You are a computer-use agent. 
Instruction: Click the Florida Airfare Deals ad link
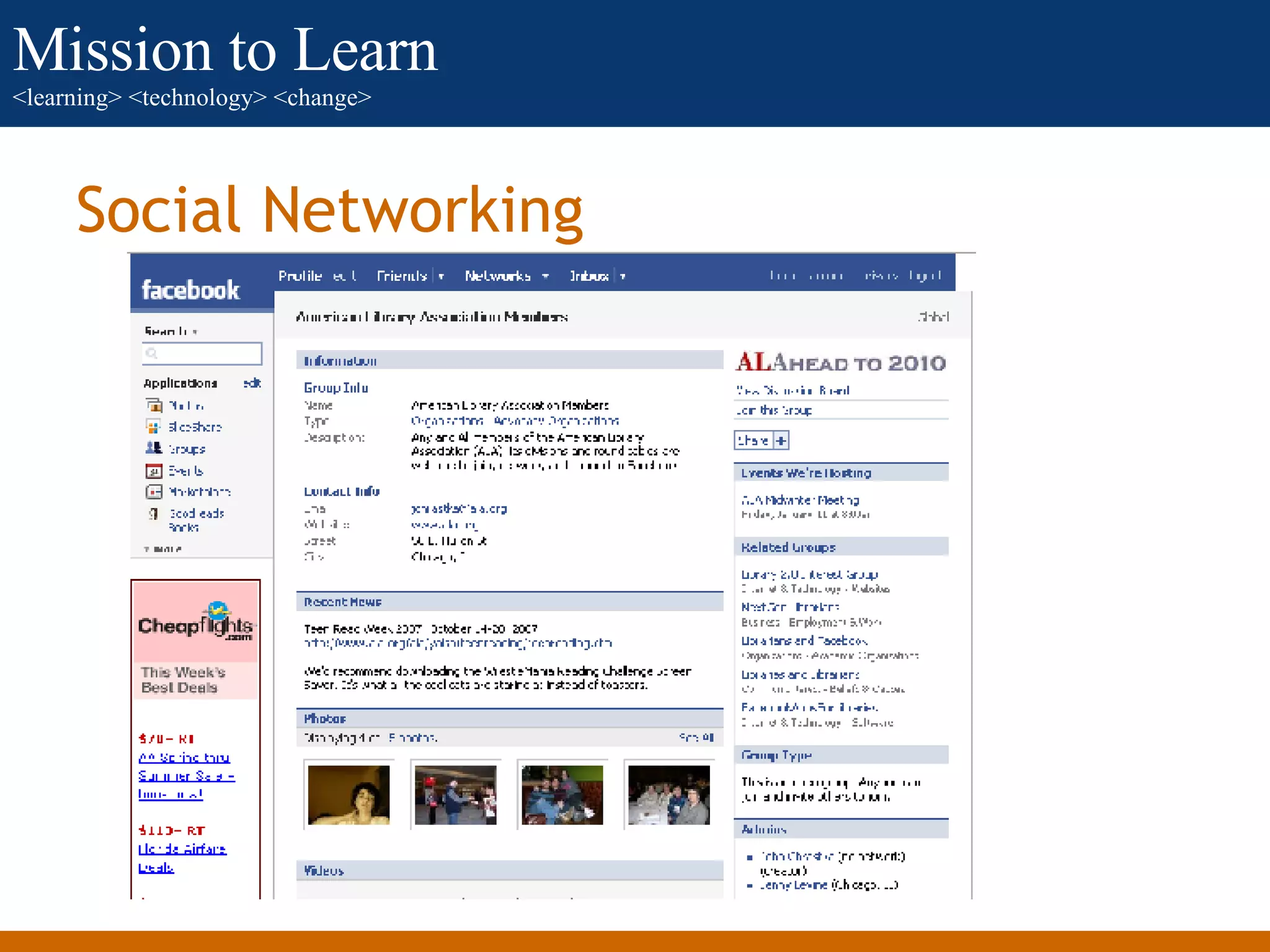182,858
